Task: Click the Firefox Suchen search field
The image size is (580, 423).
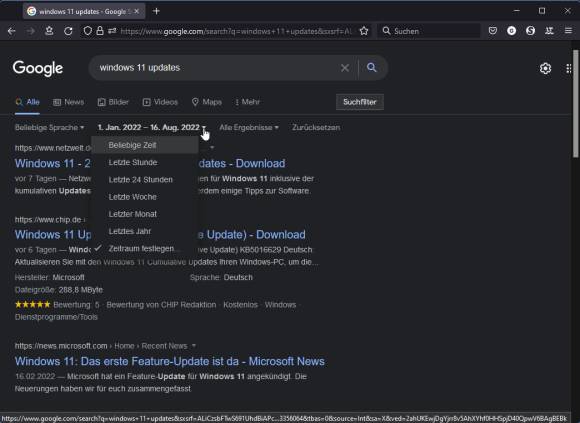Action: coord(429,31)
